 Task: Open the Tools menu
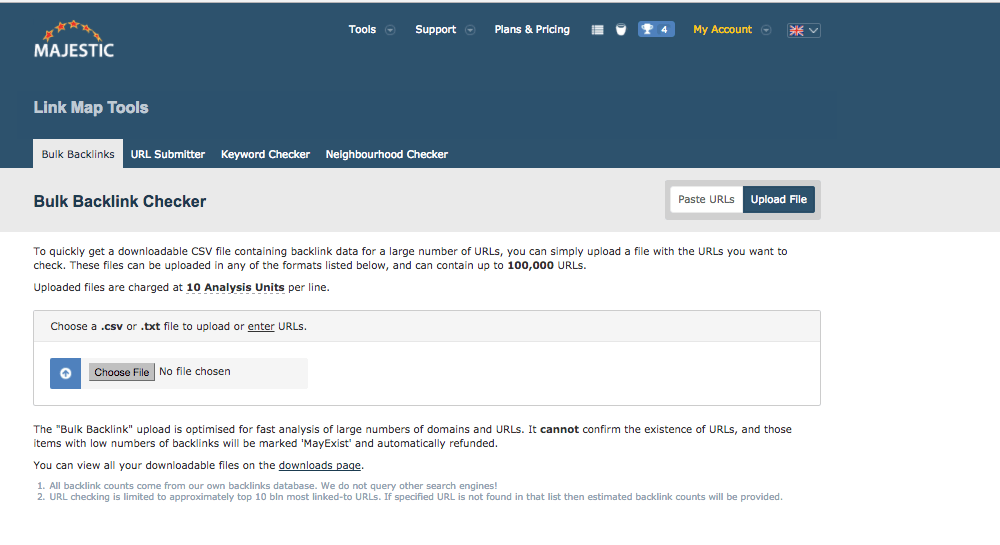(362, 29)
